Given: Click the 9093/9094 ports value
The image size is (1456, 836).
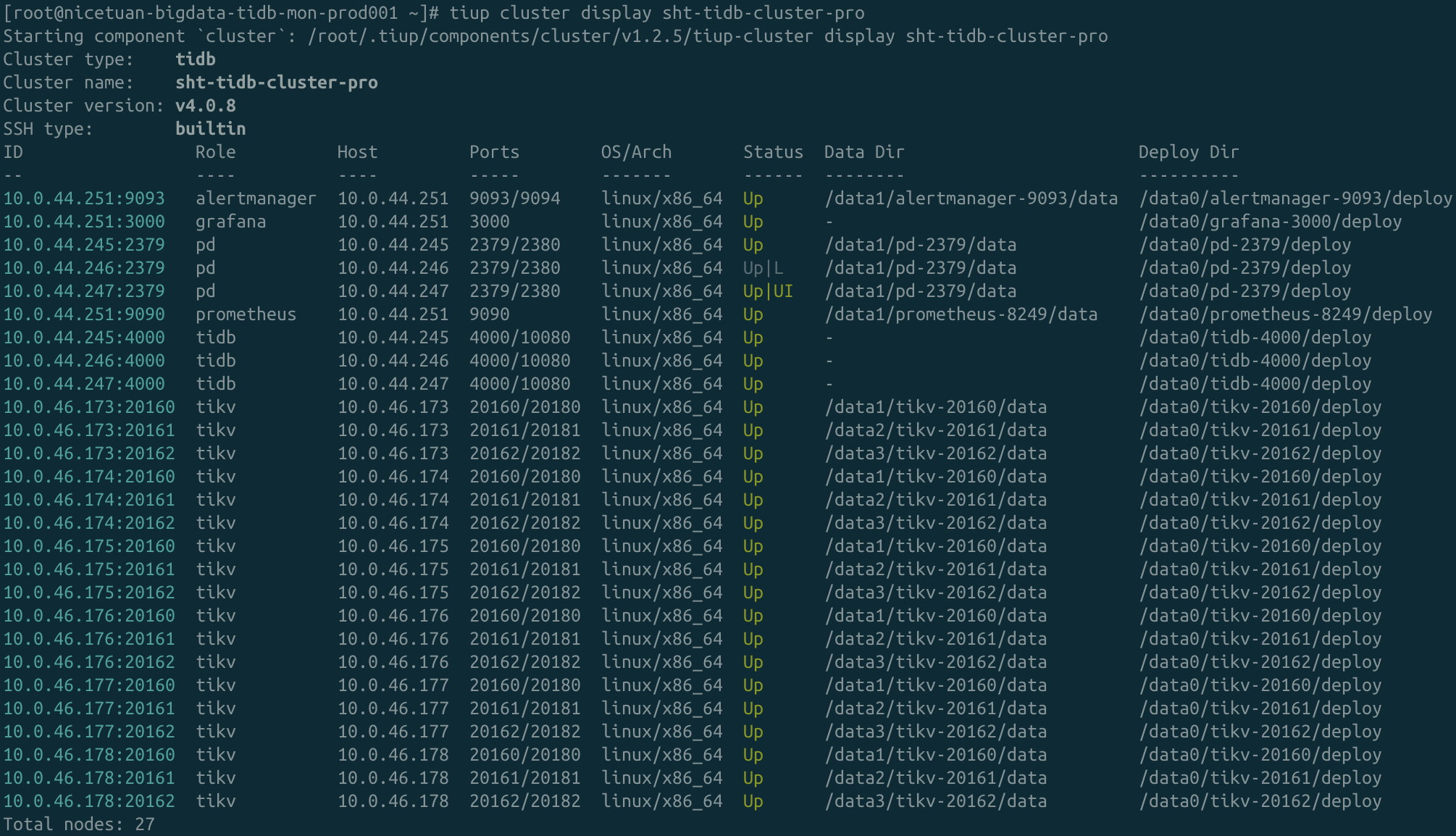Looking at the screenshot, I should (514, 198).
